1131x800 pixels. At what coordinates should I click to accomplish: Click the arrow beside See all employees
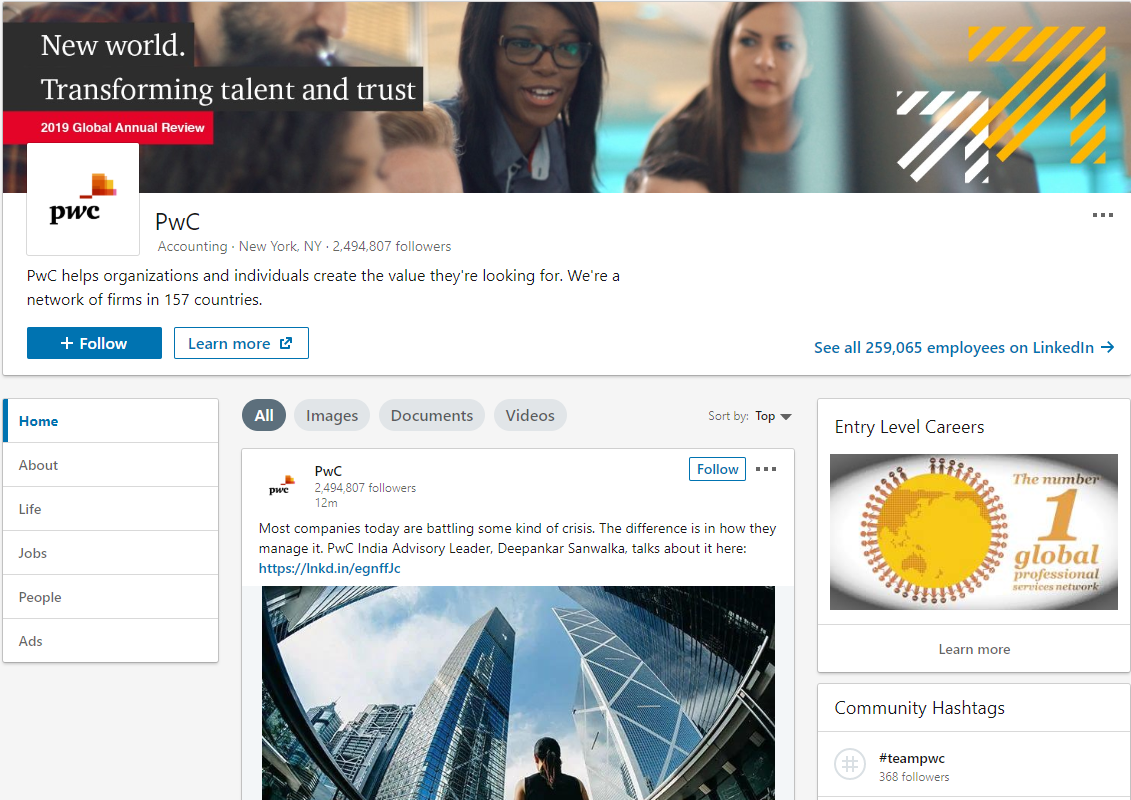[x=1107, y=348]
